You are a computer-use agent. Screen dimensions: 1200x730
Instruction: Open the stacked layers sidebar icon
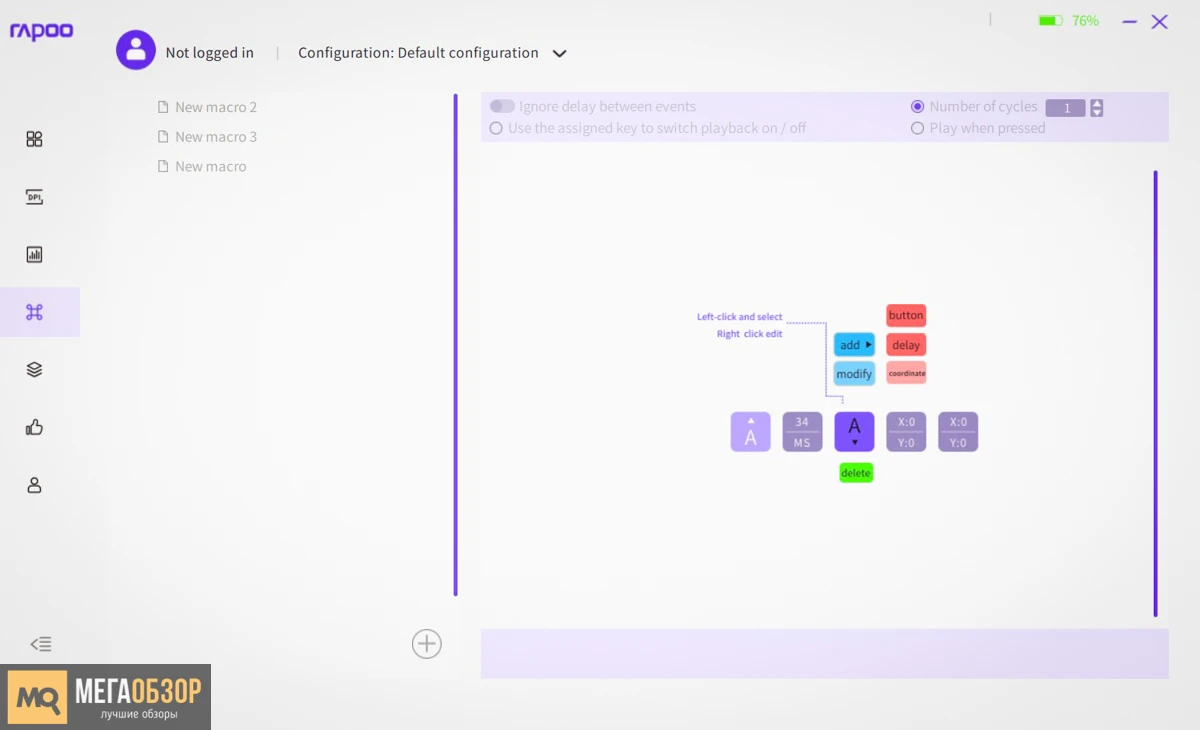click(34, 370)
